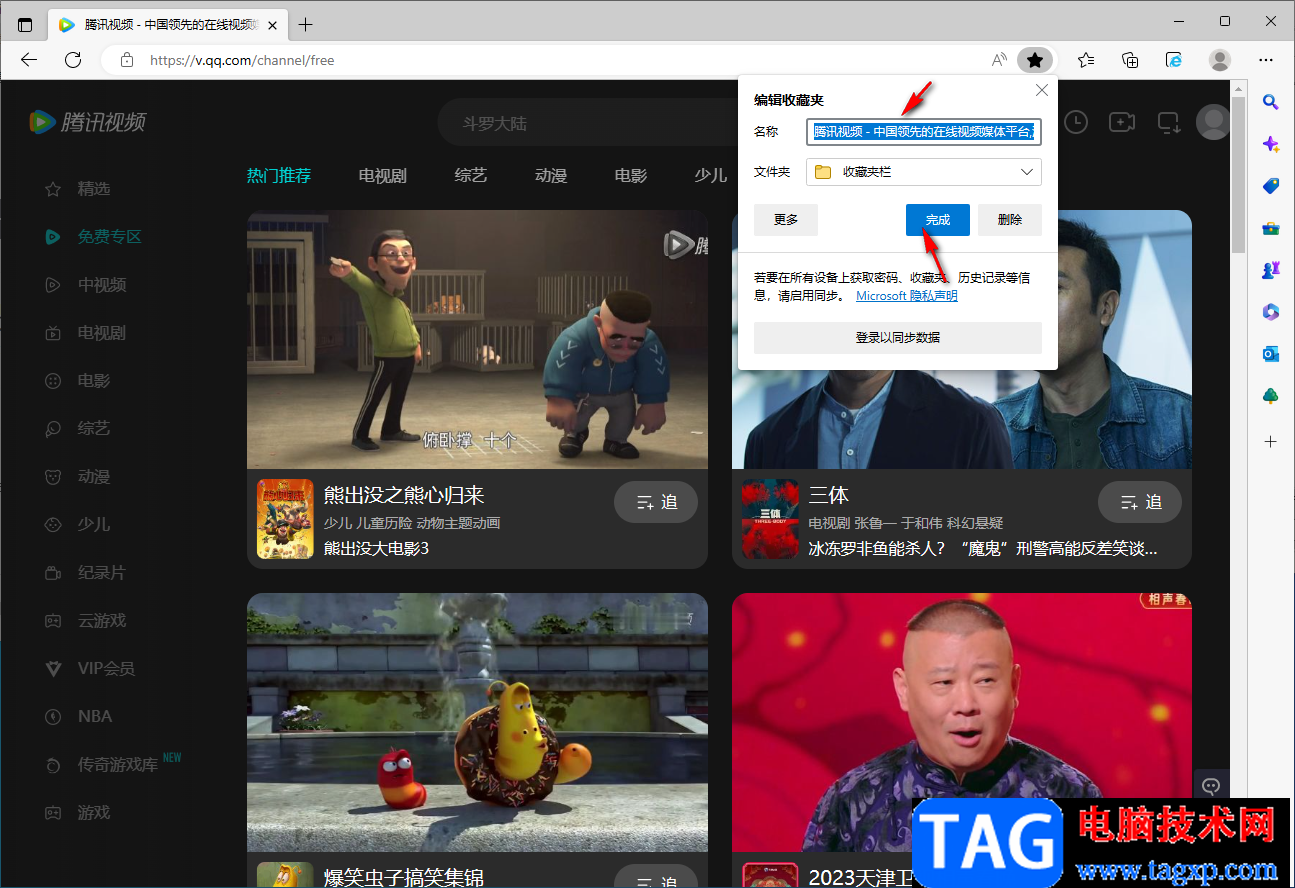Click the tab actions menu icon
The image size is (1295, 888).
click(25, 25)
